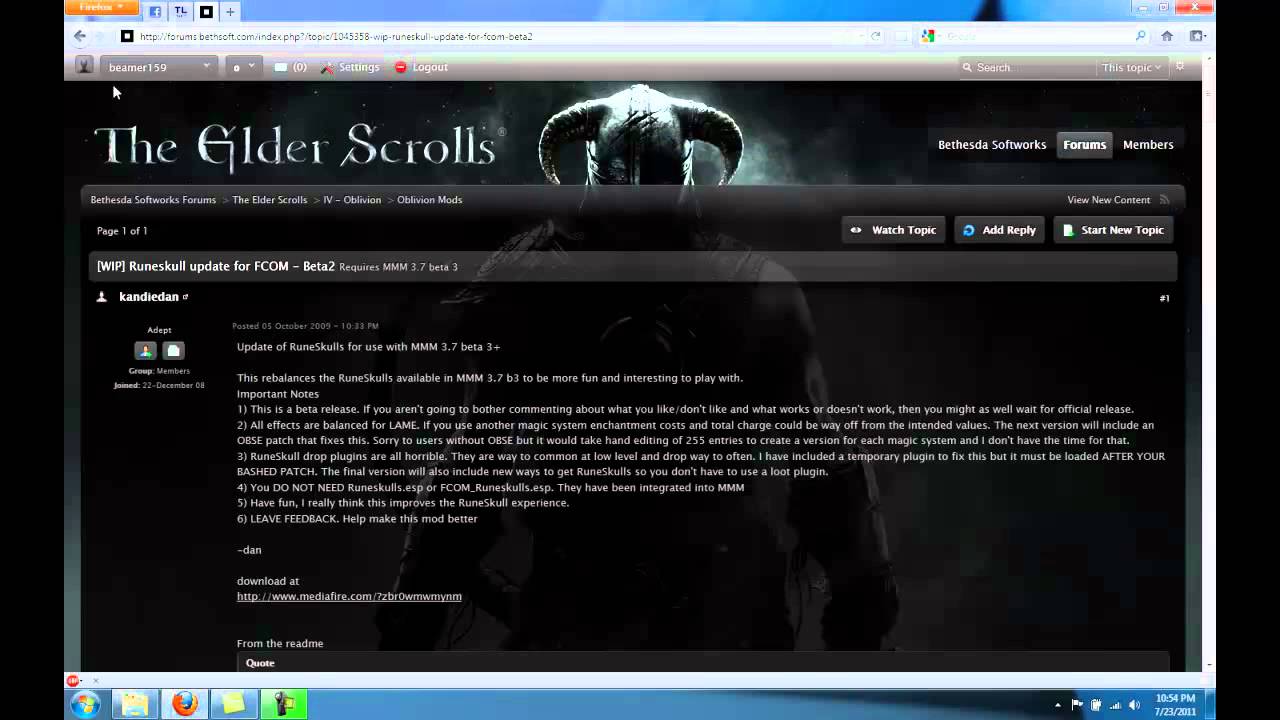Go to Oblivion Mods breadcrumb

tap(429, 200)
